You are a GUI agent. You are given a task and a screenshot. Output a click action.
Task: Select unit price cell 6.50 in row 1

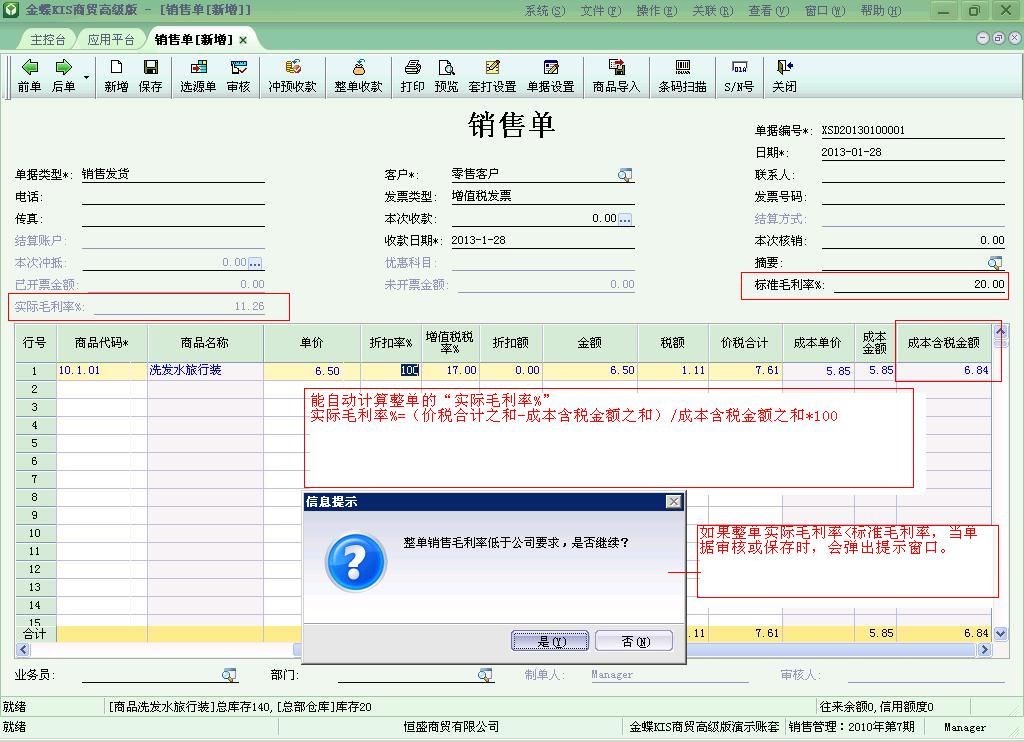[x=312, y=370]
